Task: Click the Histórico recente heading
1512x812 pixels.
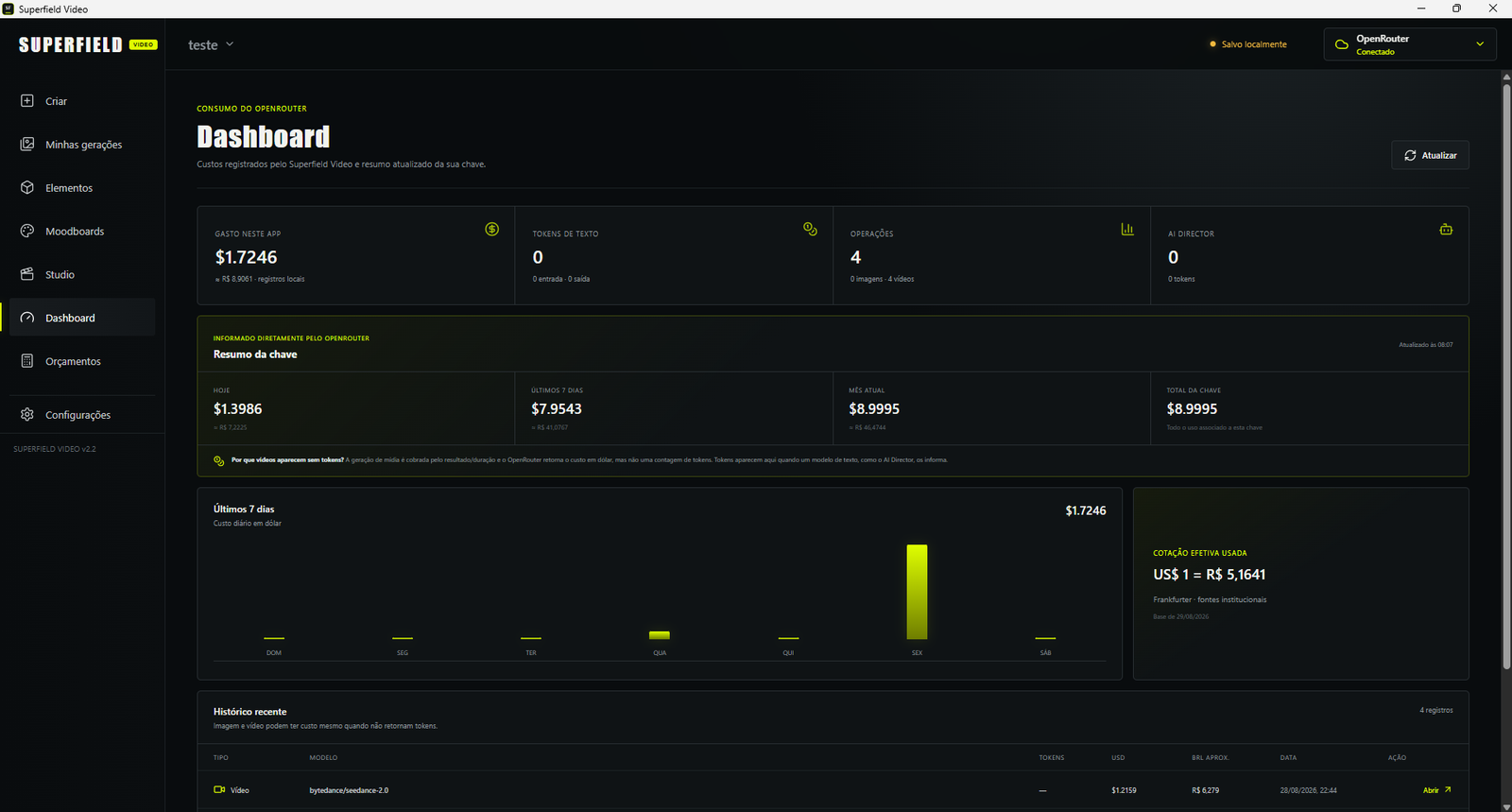Action: click(249, 712)
